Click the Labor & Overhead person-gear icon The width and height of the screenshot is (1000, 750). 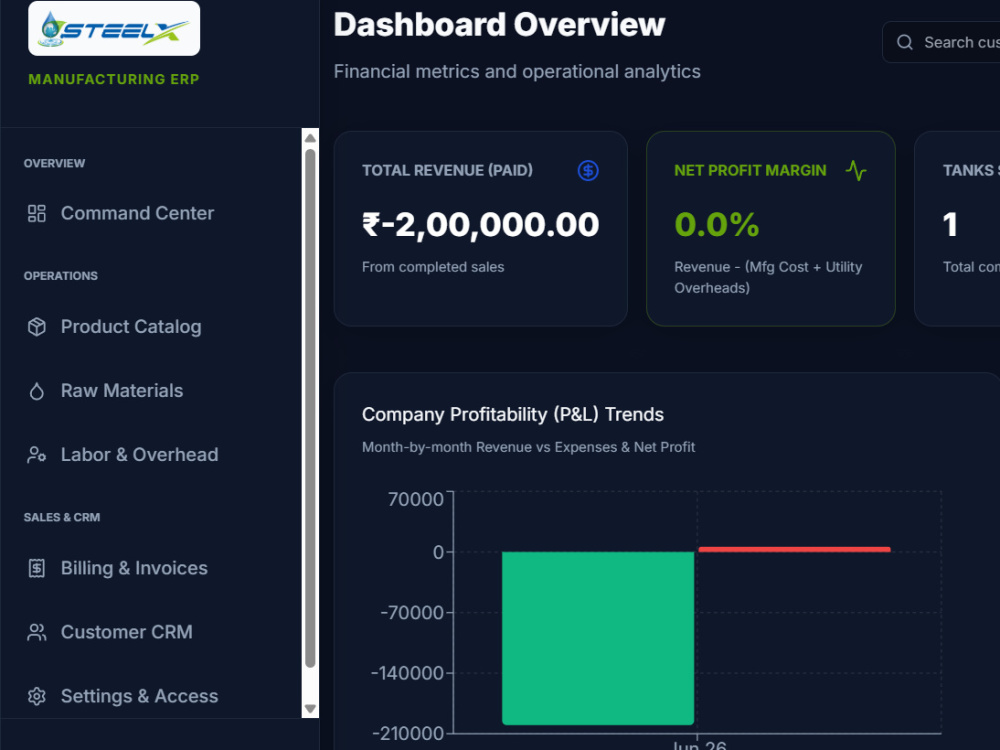click(x=36, y=454)
